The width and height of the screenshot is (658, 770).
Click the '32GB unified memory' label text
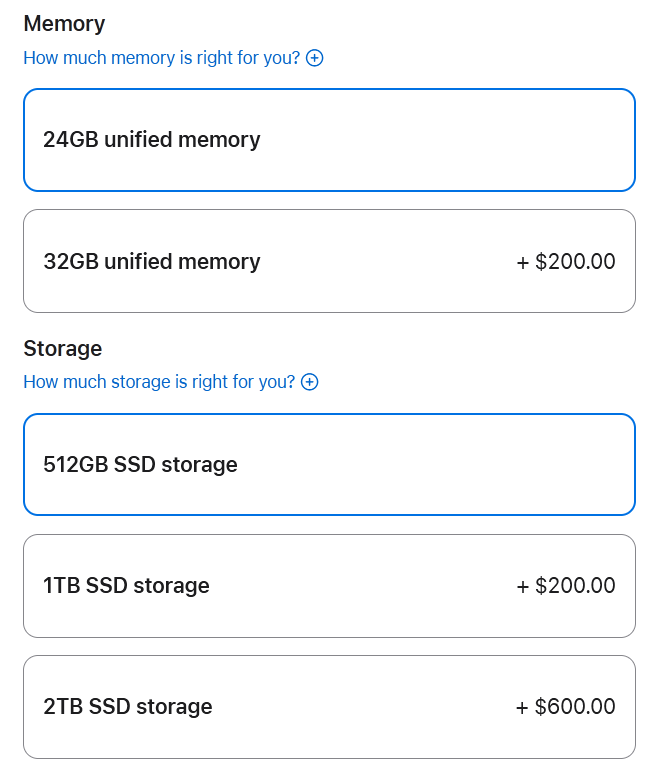click(152, 261)
